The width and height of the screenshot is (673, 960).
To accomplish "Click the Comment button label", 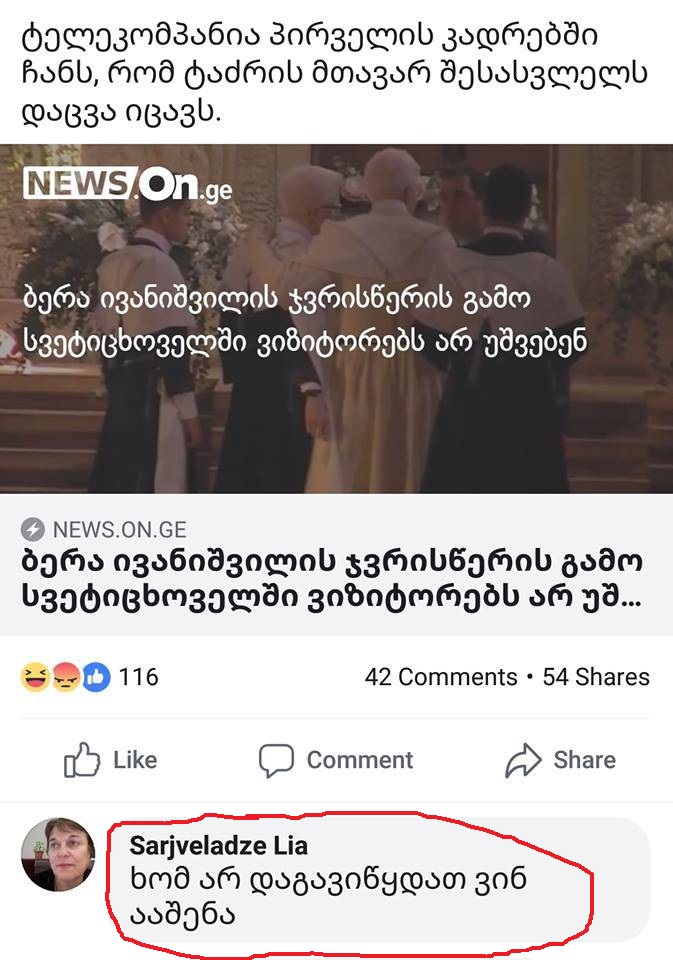I will (x=359, y=760).
